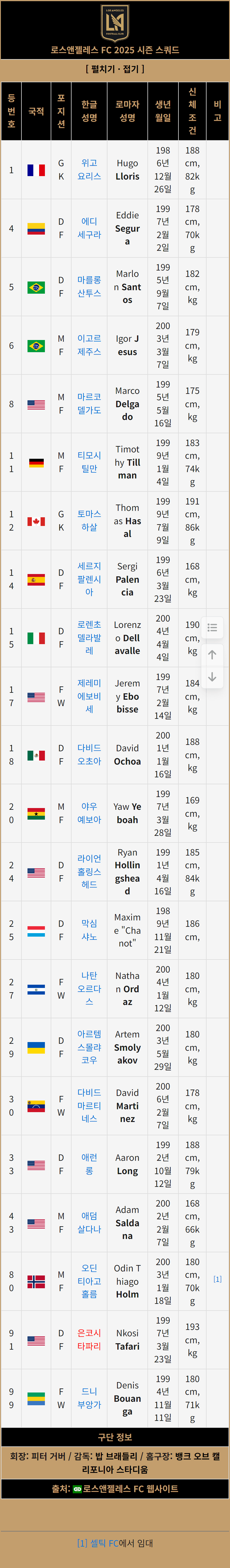Screen dimensions: 230x1568
Task: Click the 등번호 column header
Action: 11,111
